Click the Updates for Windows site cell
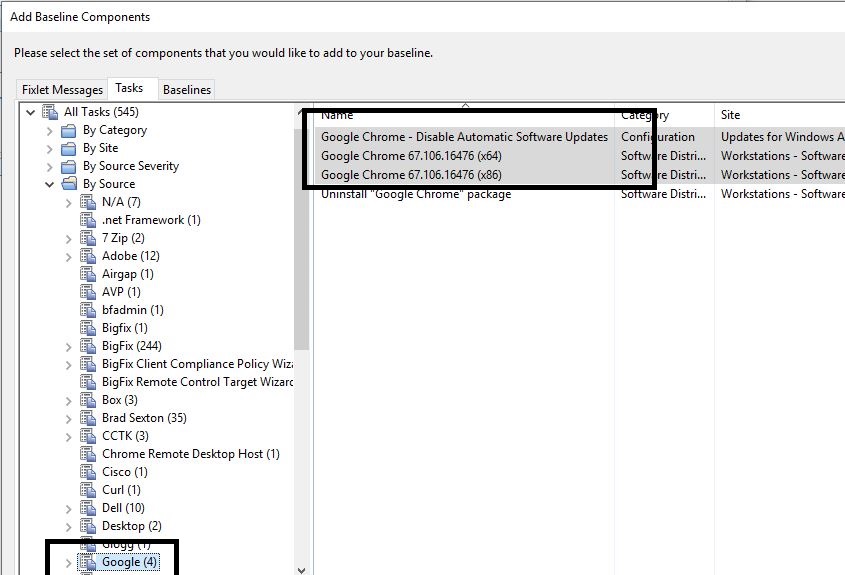845x575 pixels. pyautogui.click(x=782, y=137)
